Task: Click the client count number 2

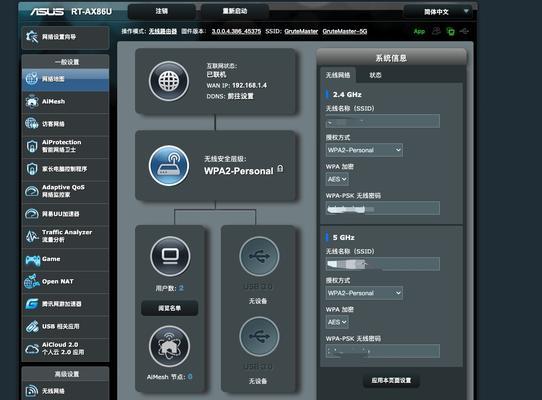Action: 181,288
